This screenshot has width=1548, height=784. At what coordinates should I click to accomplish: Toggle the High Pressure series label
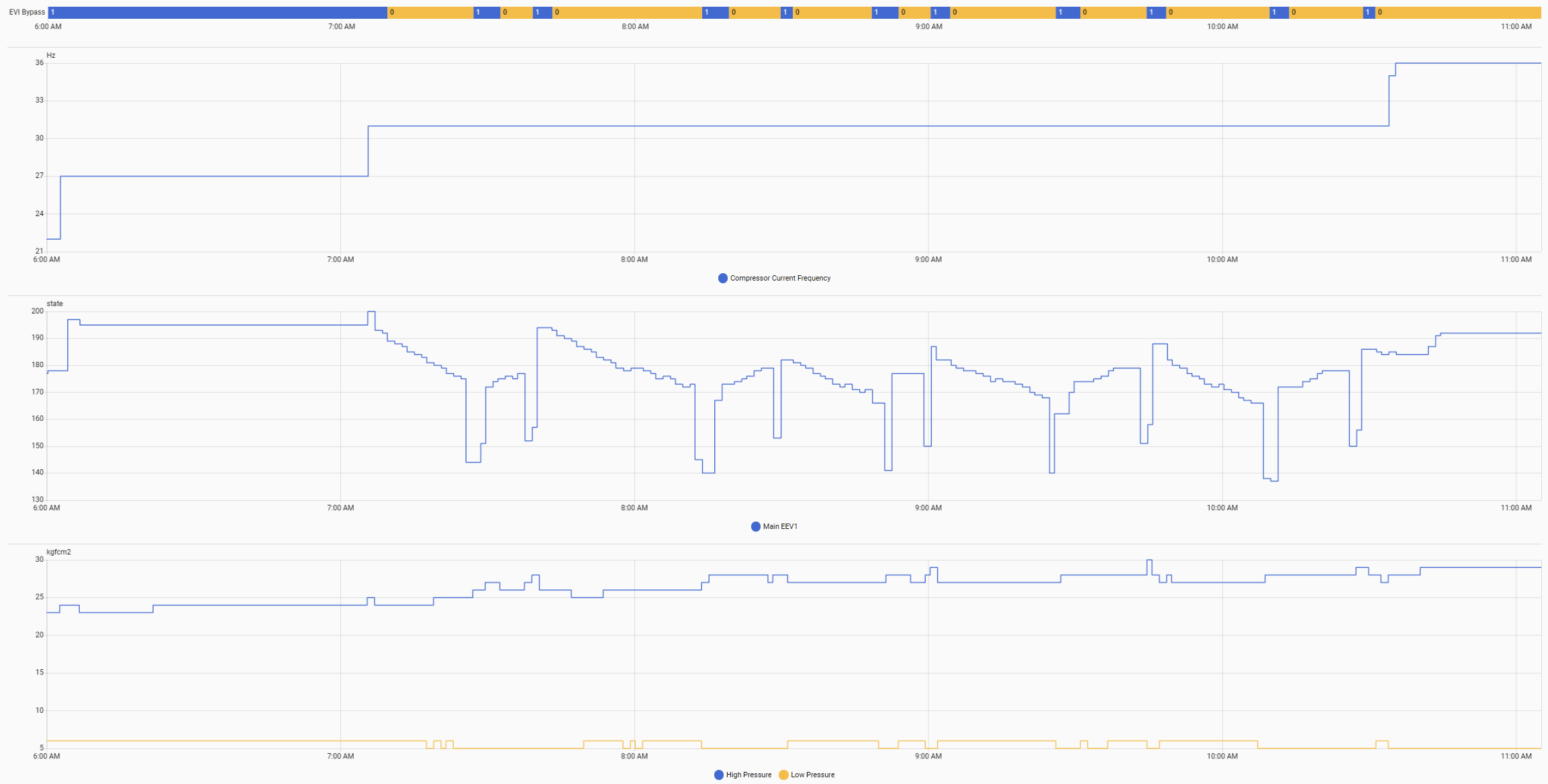748,775
